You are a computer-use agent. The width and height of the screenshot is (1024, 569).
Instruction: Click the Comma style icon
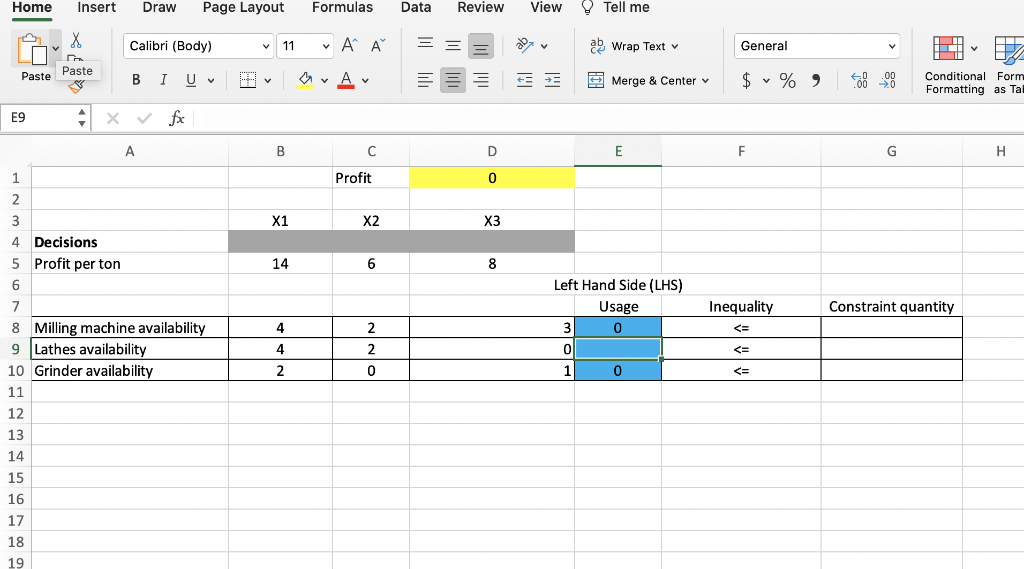click(816, 80)
